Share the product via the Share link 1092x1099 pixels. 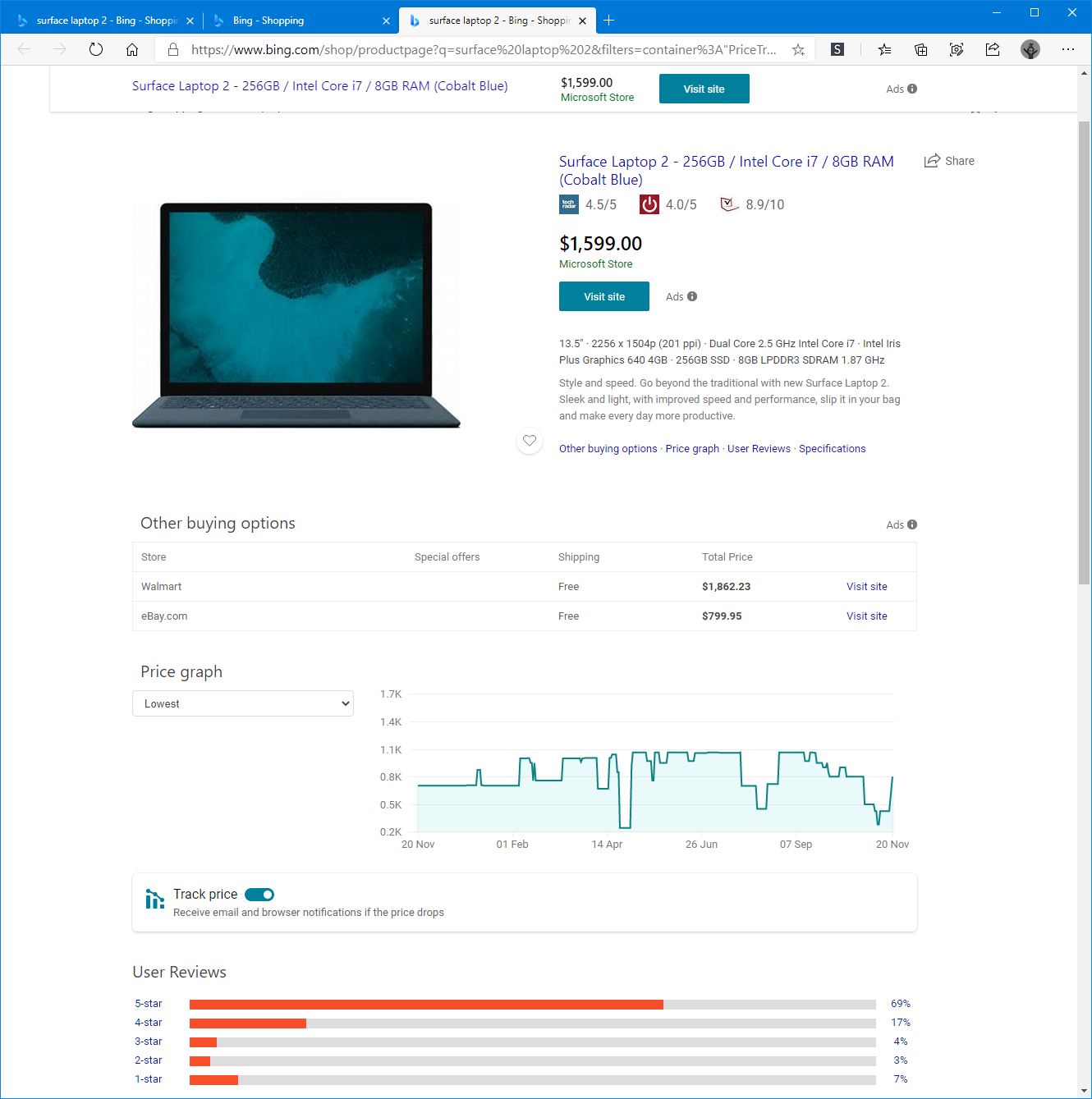click(949, 161)
